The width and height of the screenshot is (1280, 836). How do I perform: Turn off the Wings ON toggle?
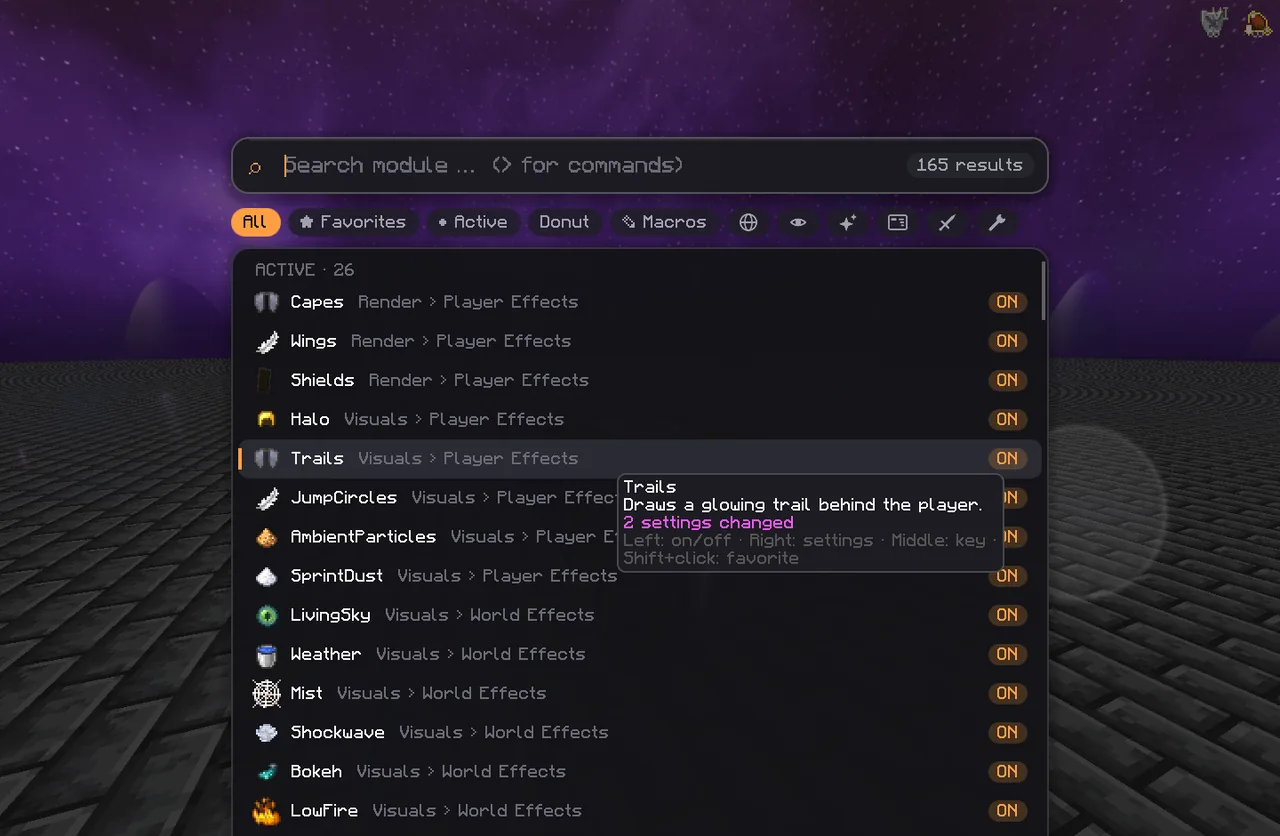[x=1007, y=341]
